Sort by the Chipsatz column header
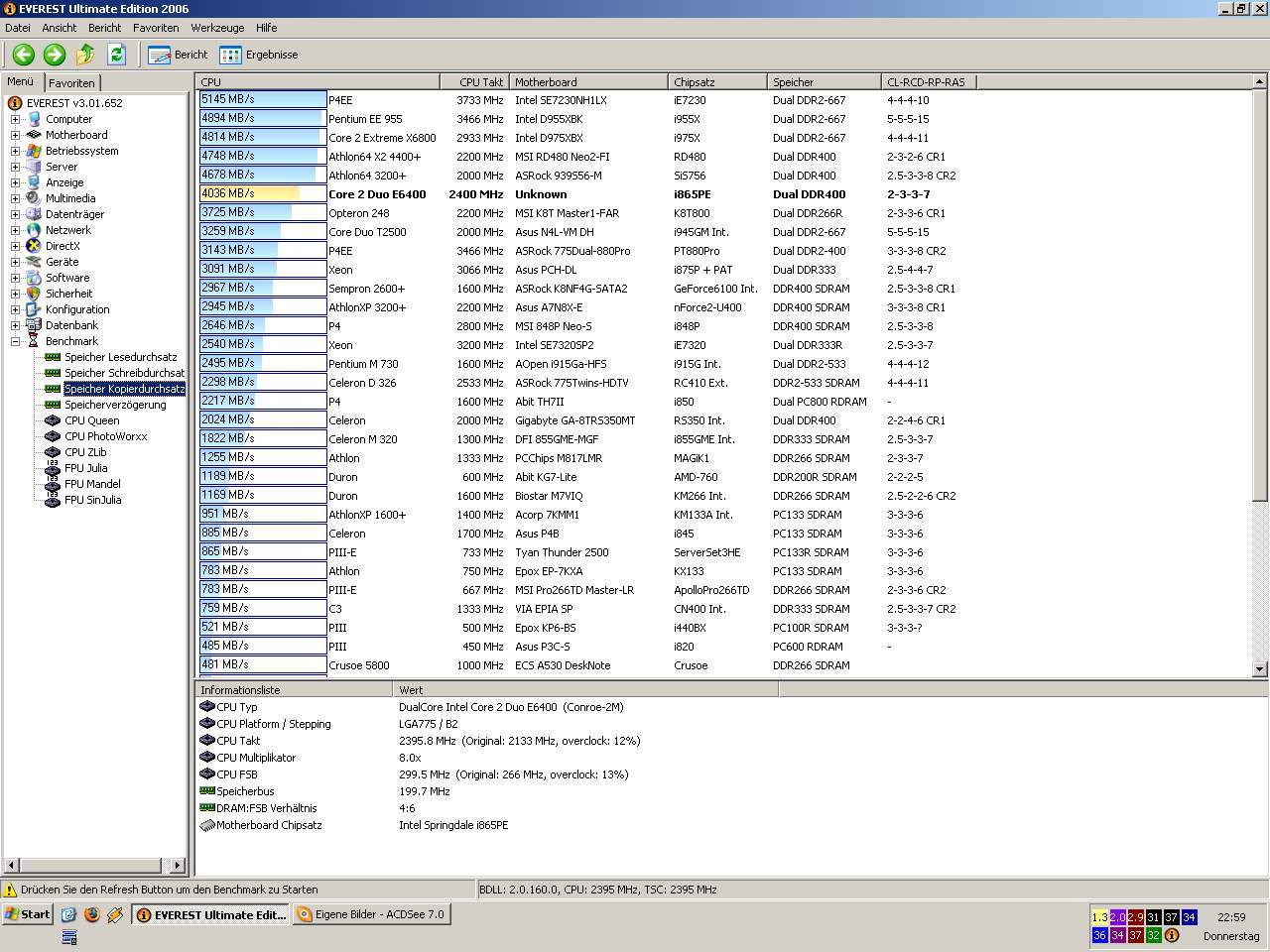 point(718,82)
